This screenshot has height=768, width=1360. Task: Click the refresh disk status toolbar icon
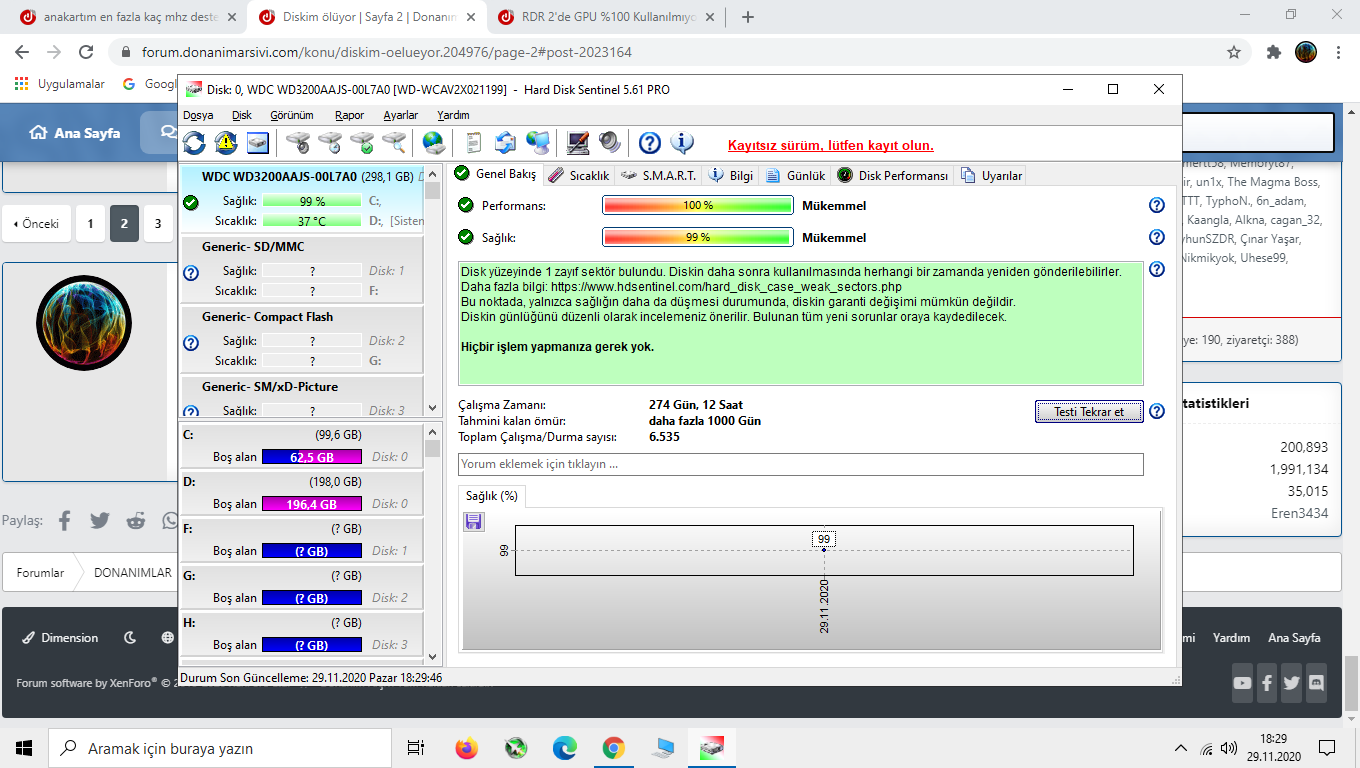pos(194,143)
